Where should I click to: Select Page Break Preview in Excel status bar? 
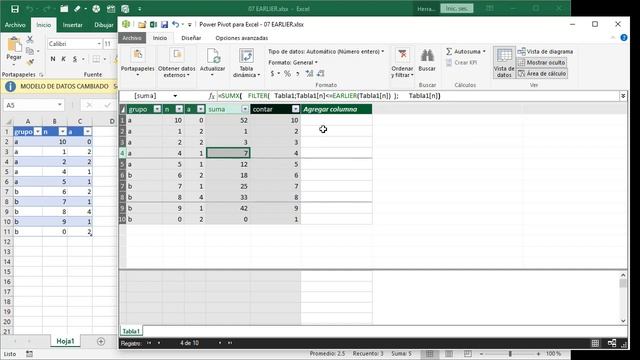click(468, 354)
